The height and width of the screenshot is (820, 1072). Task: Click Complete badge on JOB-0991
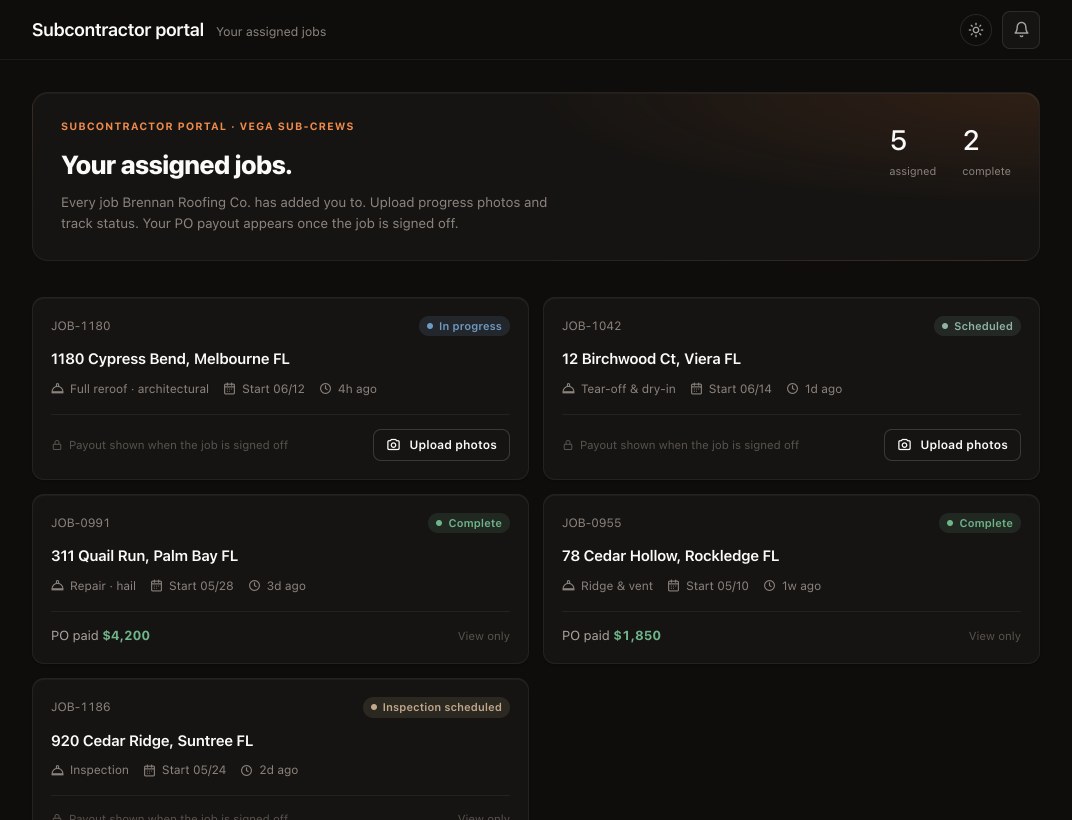click(469, 523)
